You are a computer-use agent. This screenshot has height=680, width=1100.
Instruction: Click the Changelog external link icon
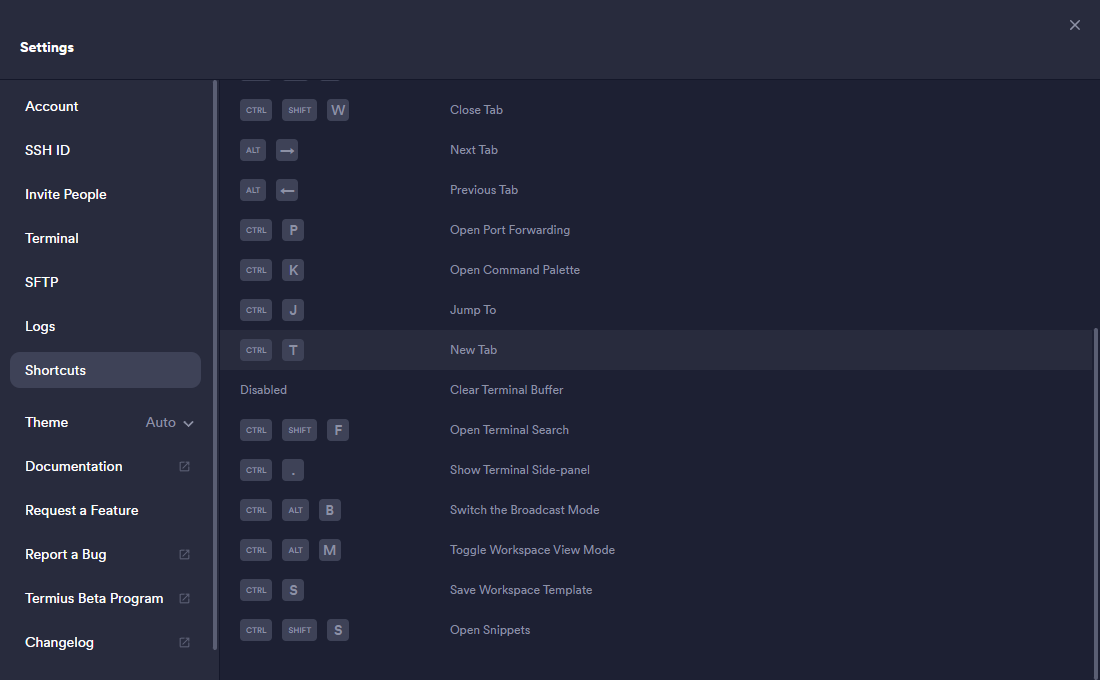185,642
